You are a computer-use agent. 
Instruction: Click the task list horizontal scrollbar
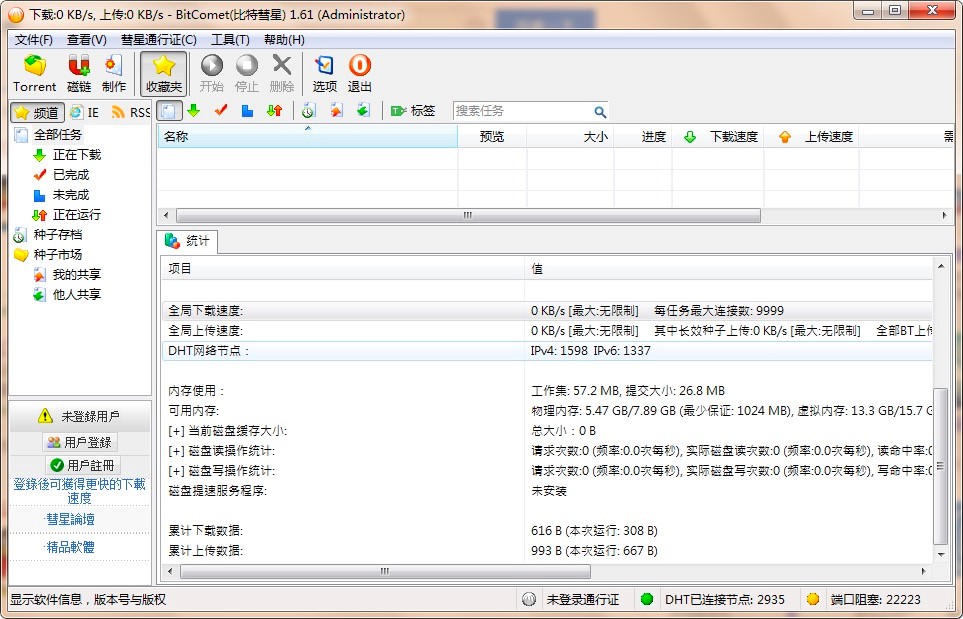[x=468, y=216]
